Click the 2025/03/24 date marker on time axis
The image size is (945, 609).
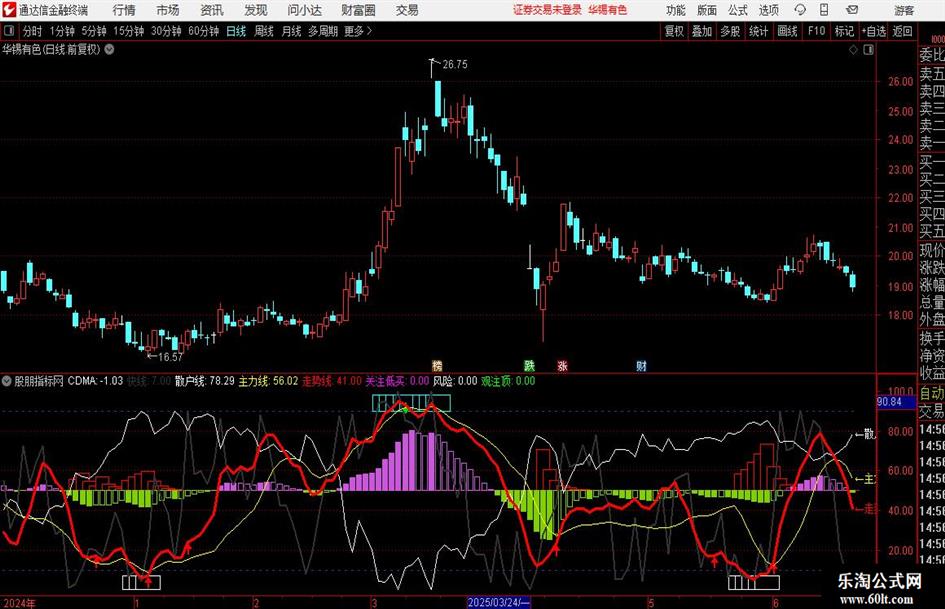(x=498, y=602)
